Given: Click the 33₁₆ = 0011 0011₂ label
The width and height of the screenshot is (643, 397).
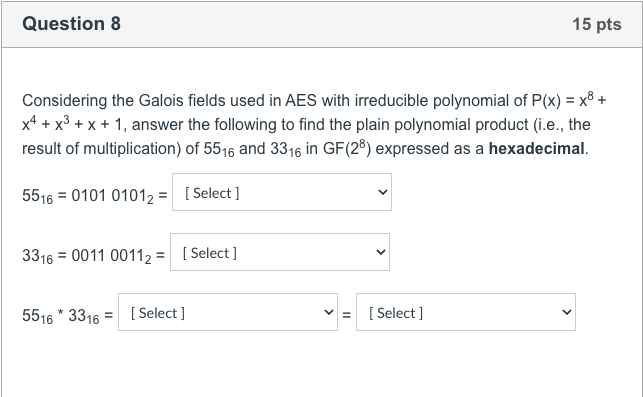Looking at the screenshot, I should tap(93, 256).
